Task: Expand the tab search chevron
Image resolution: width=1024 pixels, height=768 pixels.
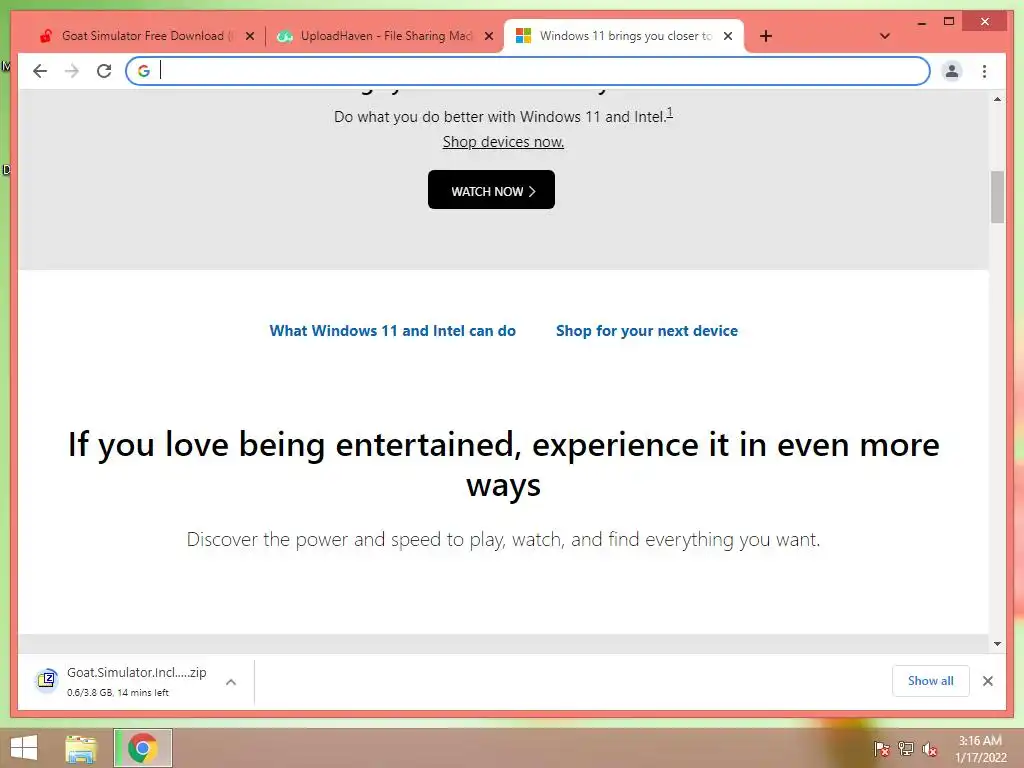Action: pyautogui.click(x=884, y=36)
